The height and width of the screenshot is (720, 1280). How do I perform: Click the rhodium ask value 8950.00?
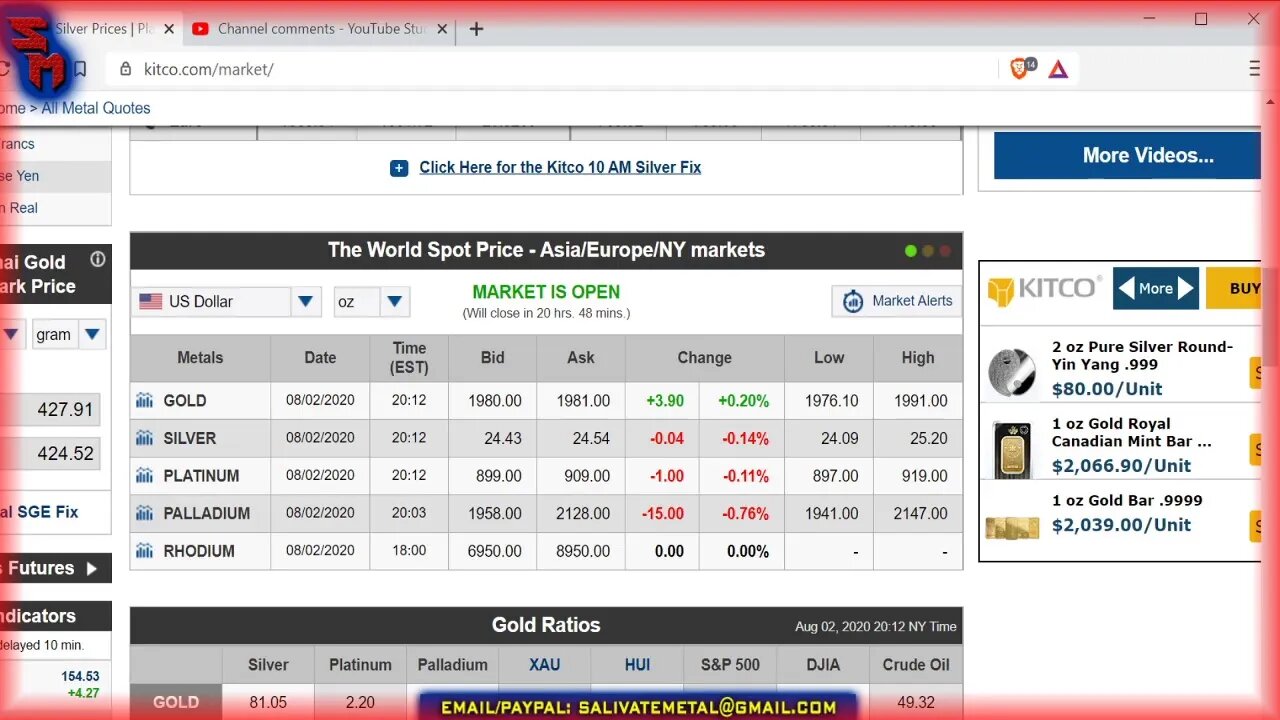tap(583, 551)
